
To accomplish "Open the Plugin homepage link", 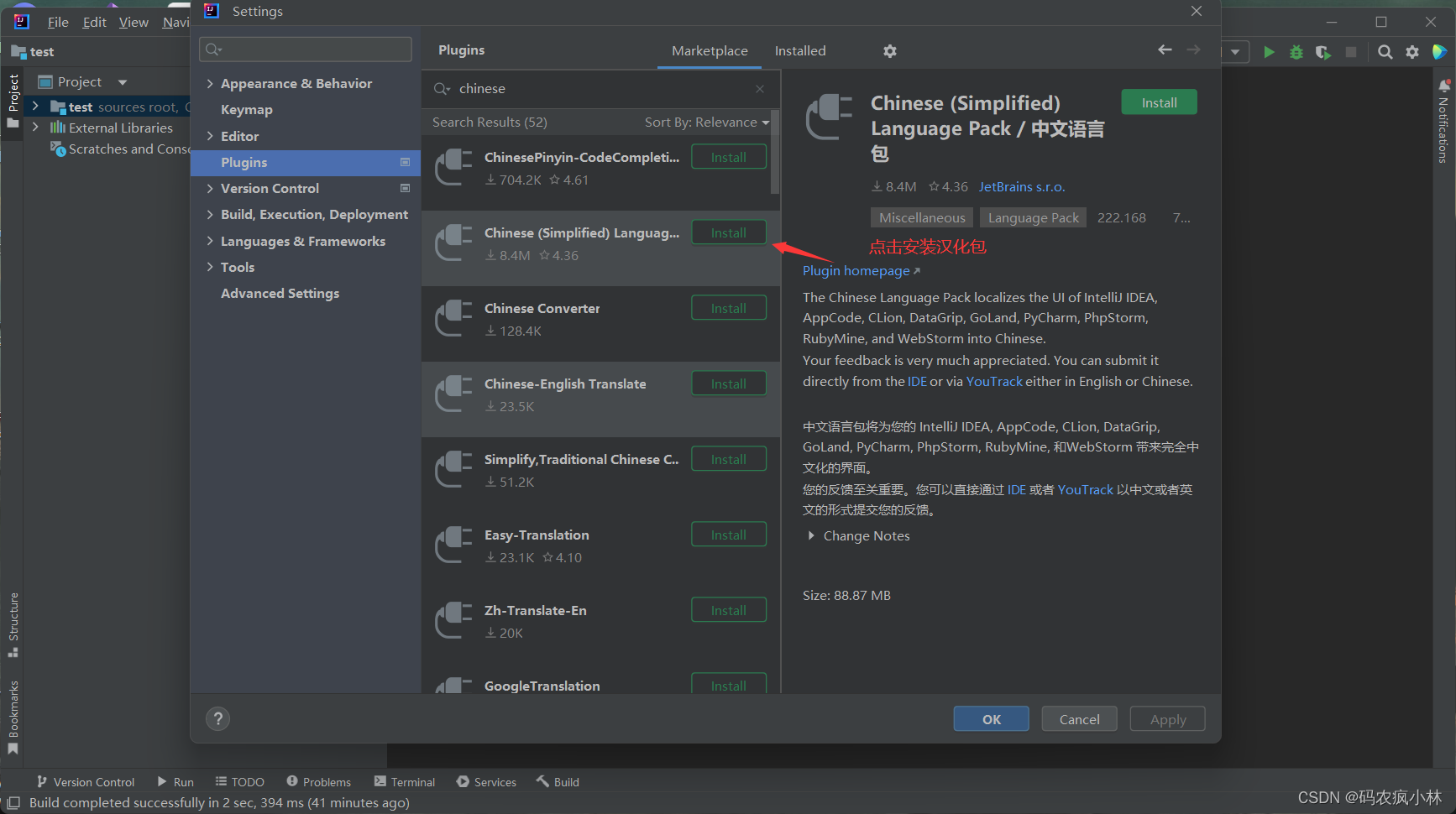I will 862,271.
